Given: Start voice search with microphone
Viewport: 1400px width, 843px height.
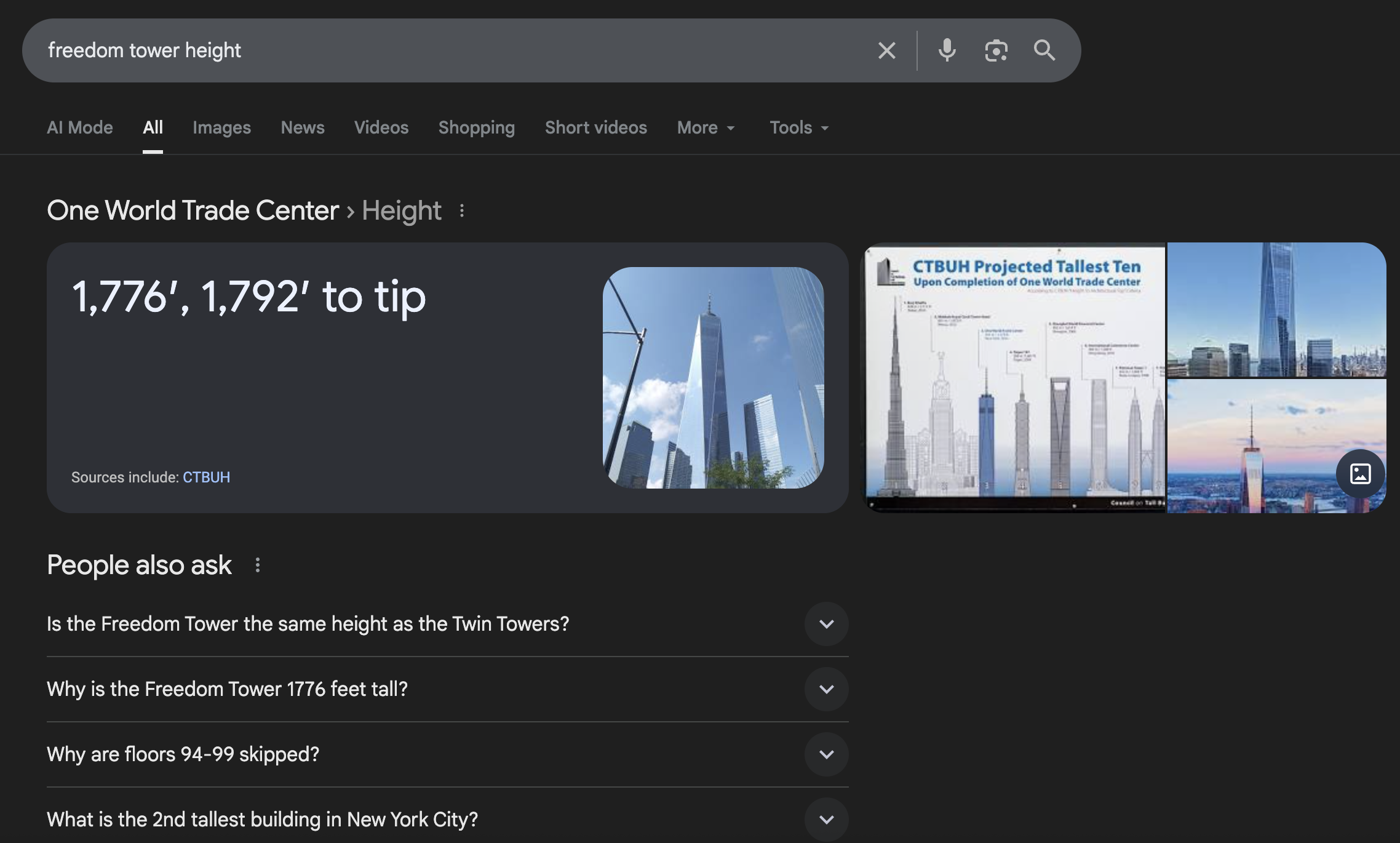Looking at the screenshot, I should [947, 50].
